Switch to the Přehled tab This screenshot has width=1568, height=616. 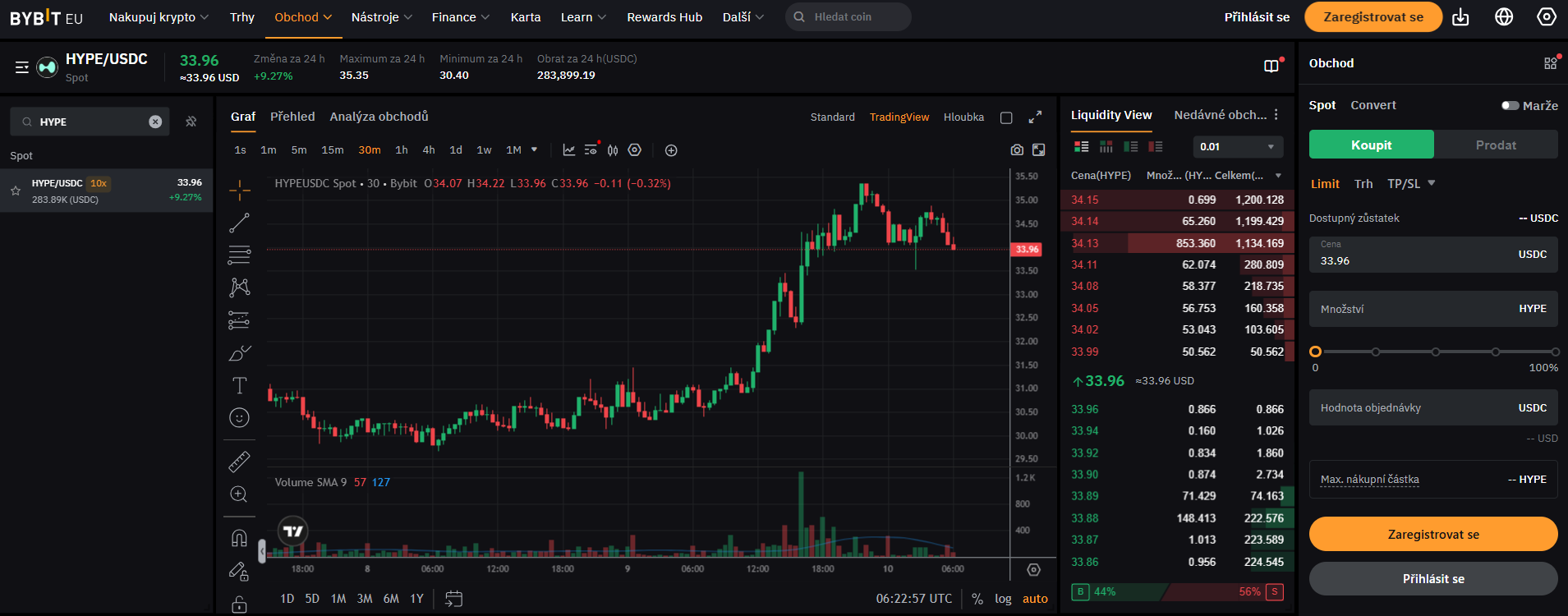(292, 117)
